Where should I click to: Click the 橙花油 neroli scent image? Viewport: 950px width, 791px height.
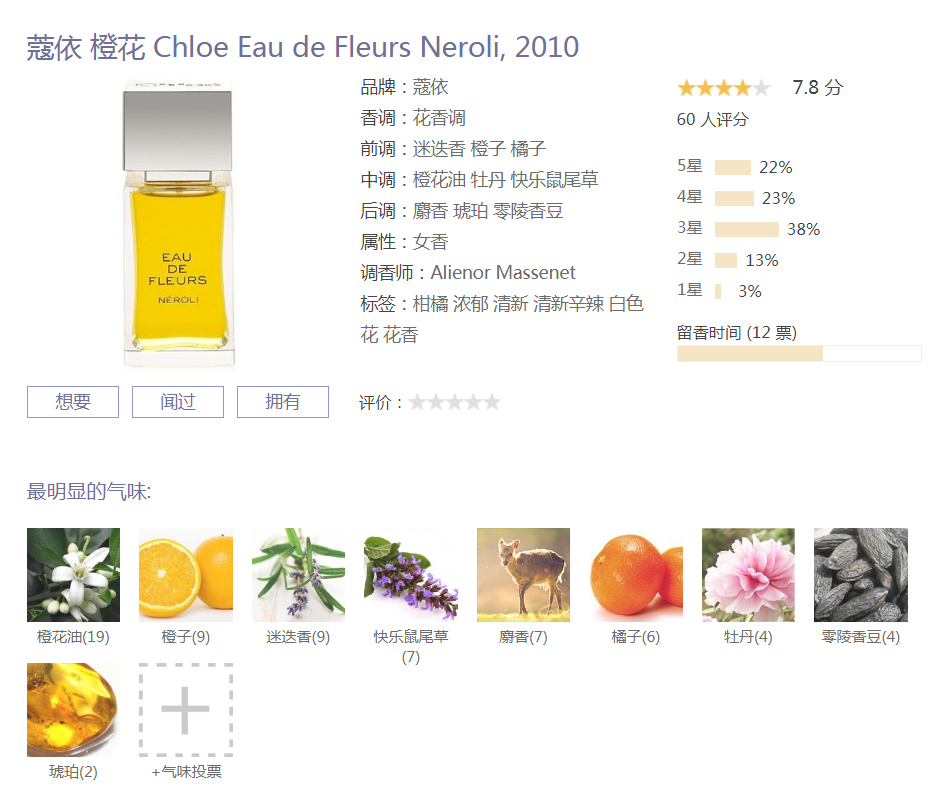pyautogui.click(x=73, y=575)
